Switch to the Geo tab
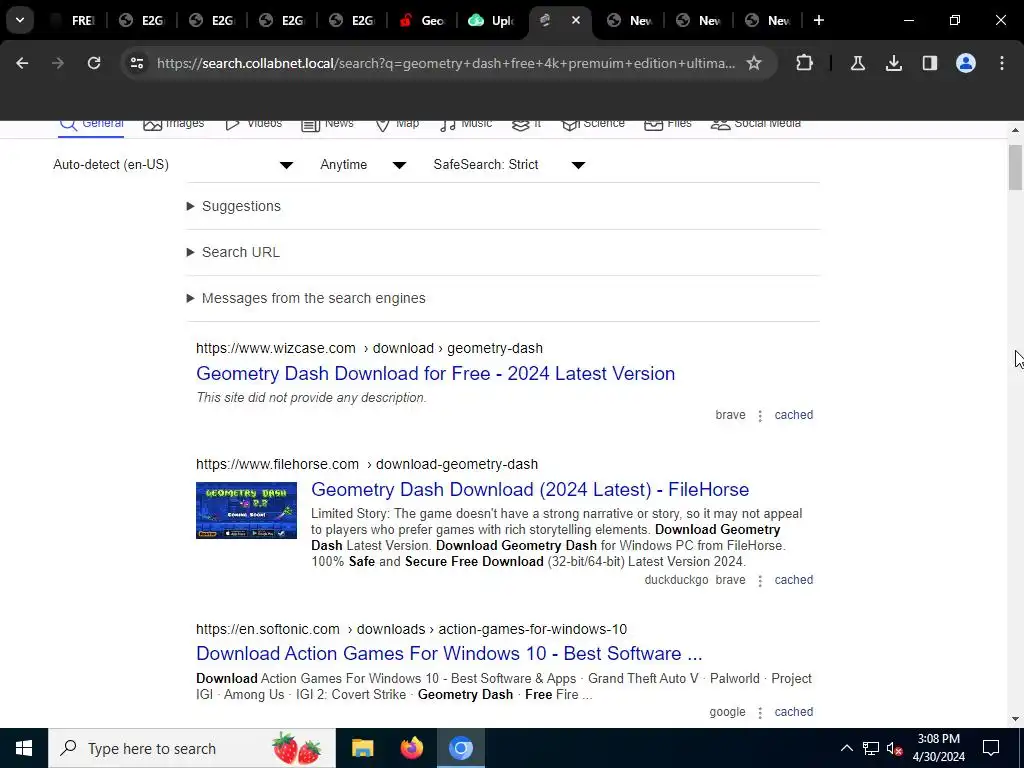 423,20
